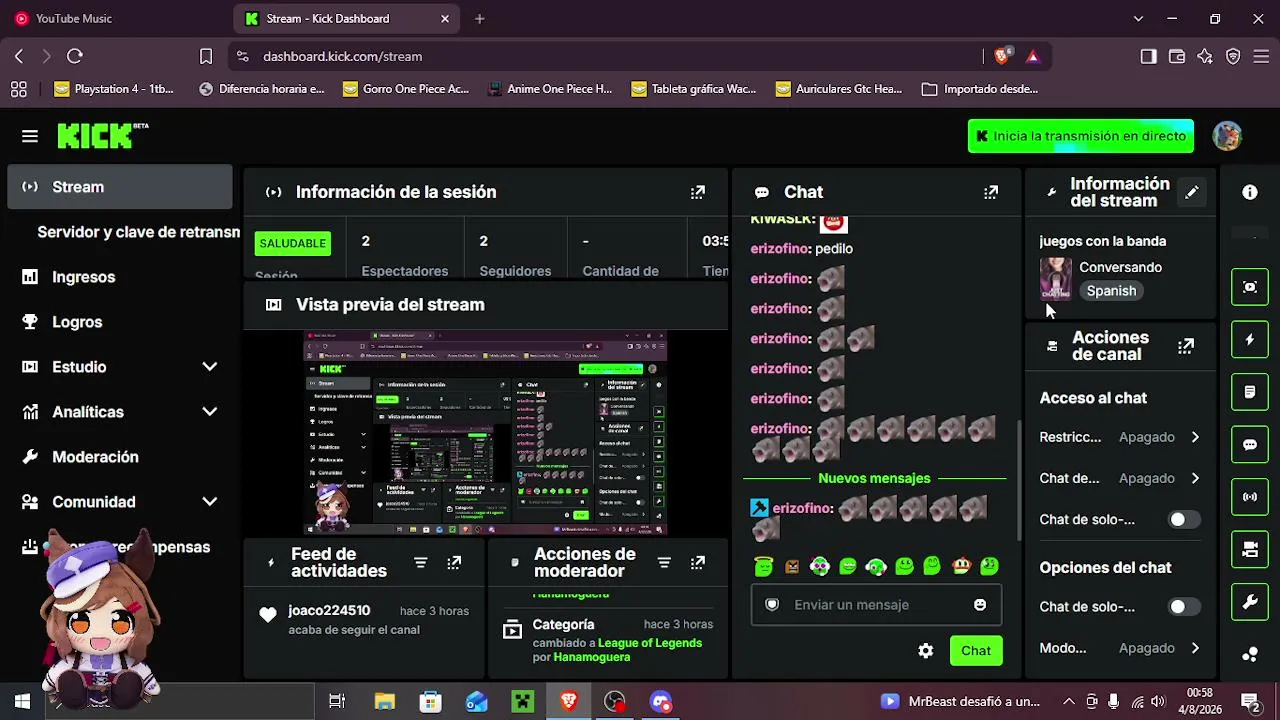Select Stream in the sidebar
The image size is (1280, 720).
tap(119, 187)
